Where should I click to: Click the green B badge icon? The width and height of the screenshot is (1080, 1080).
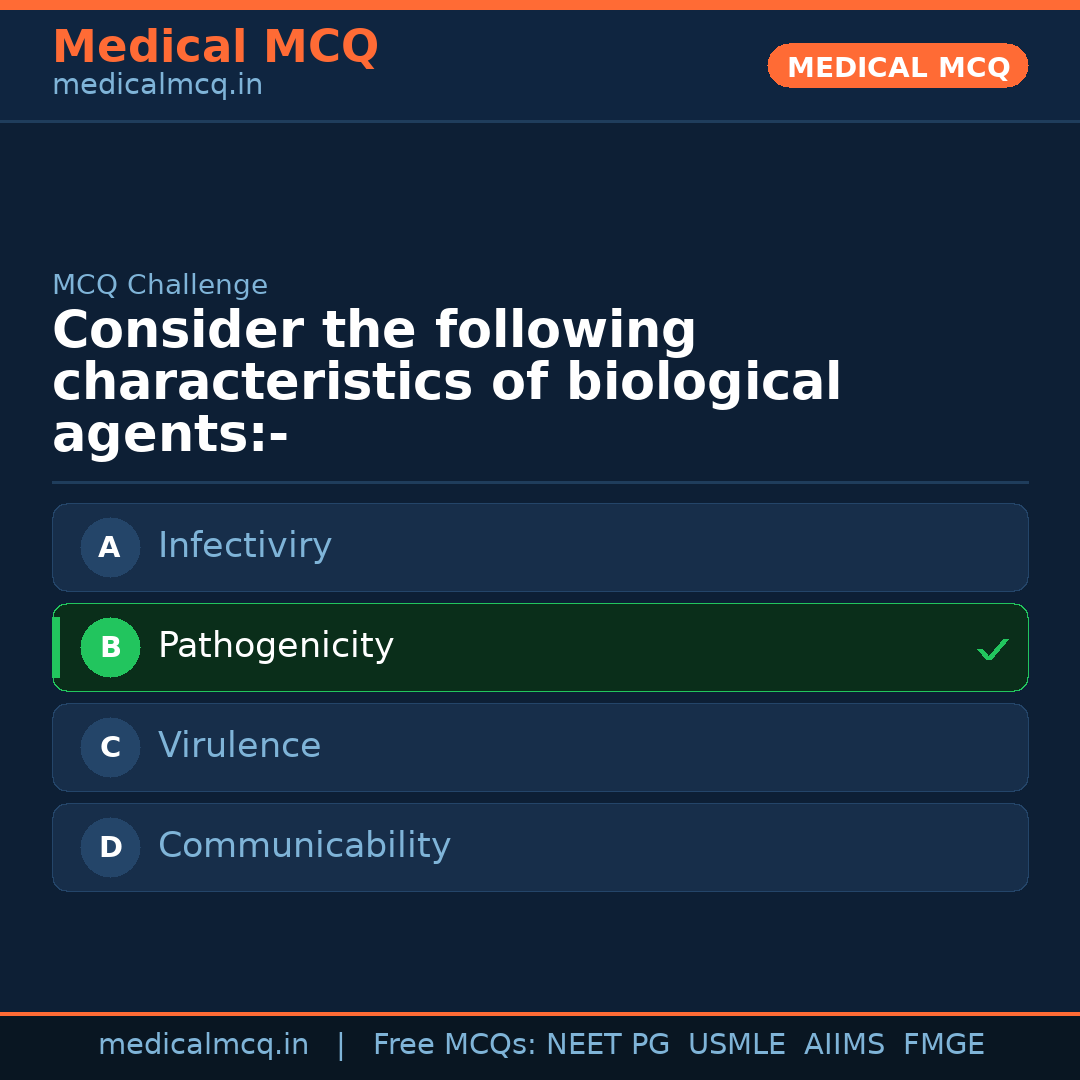(x=110, y=647)
